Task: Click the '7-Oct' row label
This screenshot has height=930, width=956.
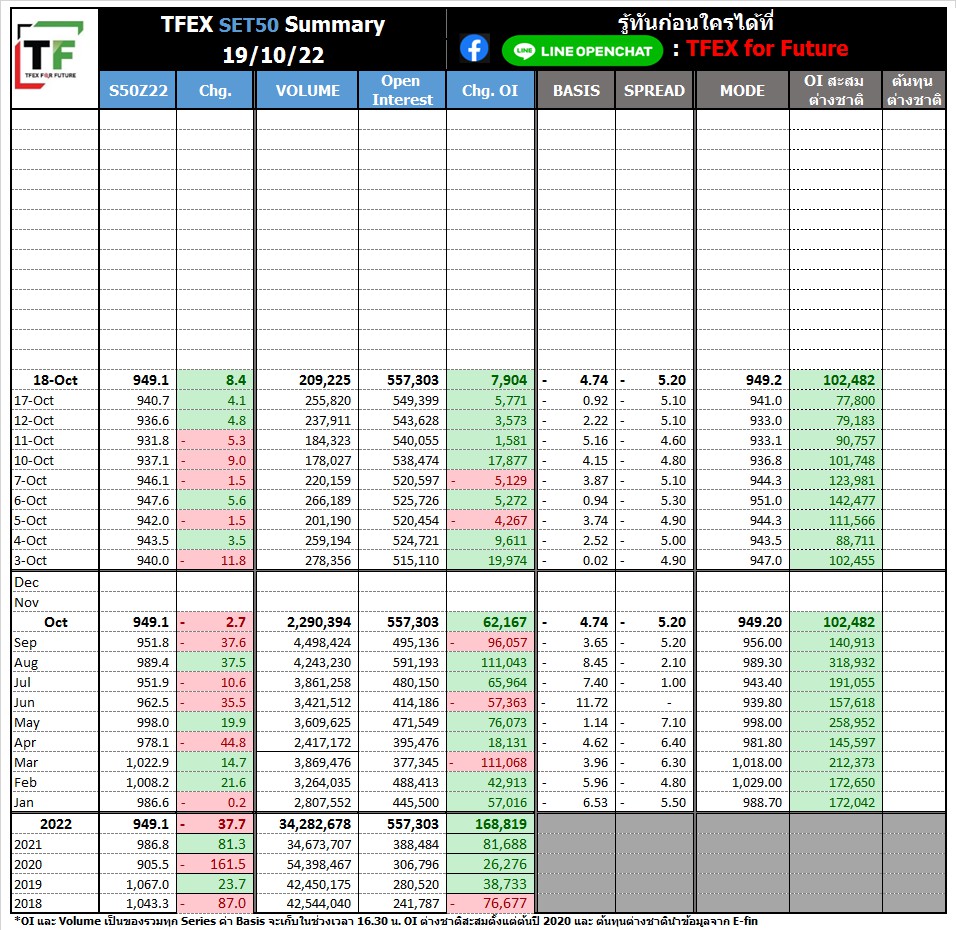Action: pyautogui.click(x=30, y=481)
